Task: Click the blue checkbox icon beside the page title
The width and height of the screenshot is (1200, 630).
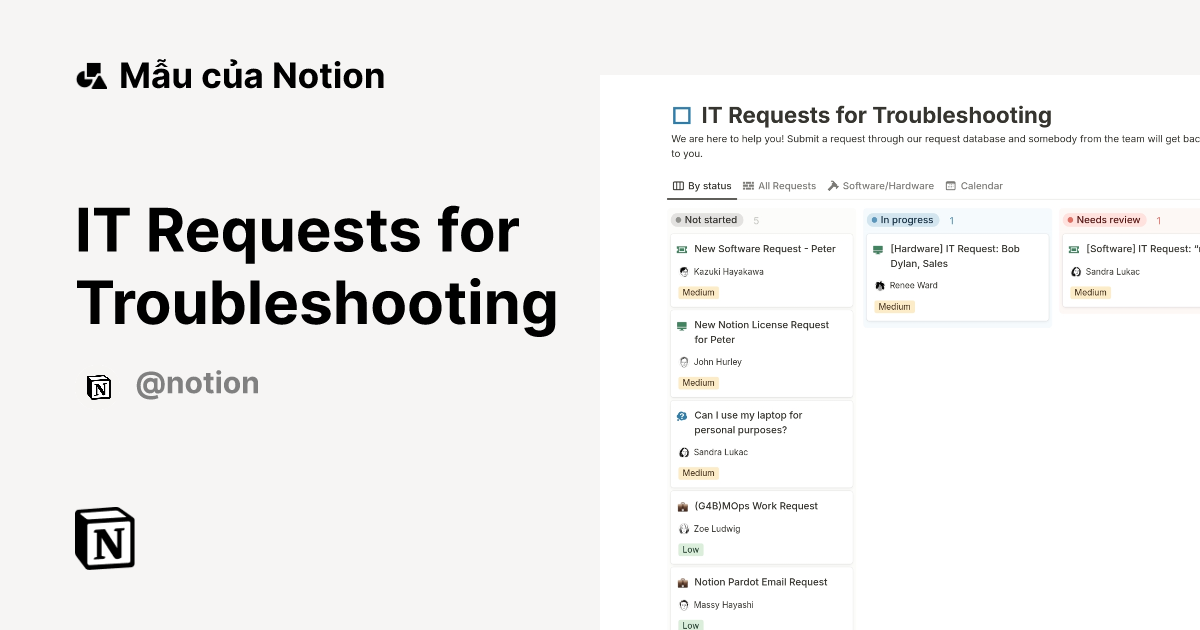Action: coord(681,115)
